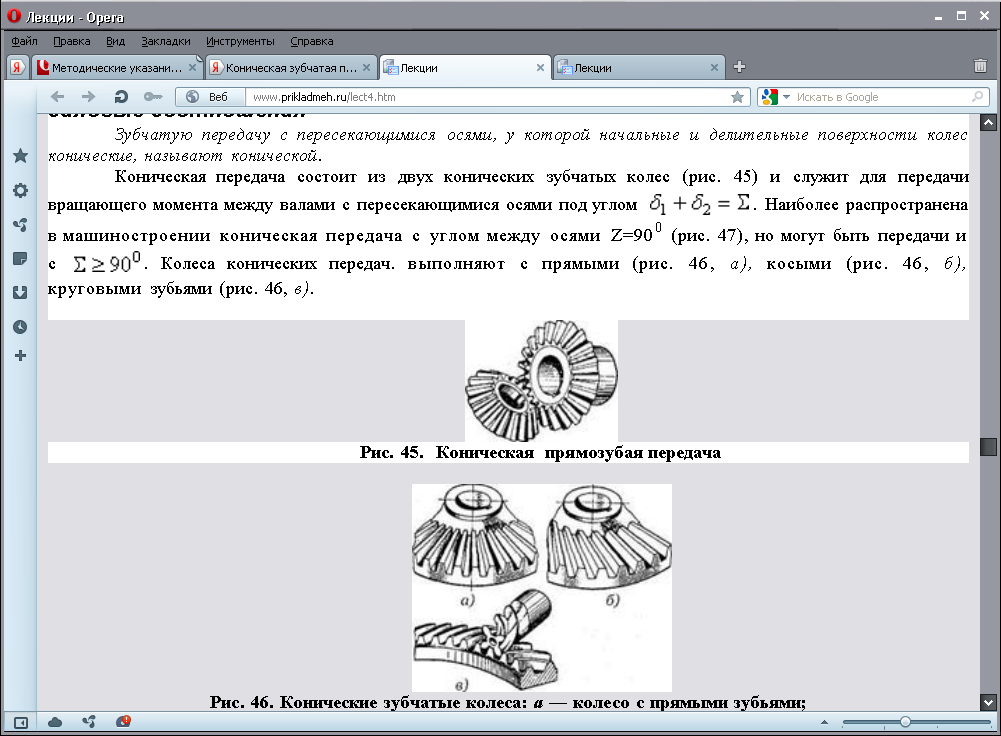The width and height of the screenshot is (1001, 736).
Task: Open the closed tabs trash icon
Action: [980, 66]
